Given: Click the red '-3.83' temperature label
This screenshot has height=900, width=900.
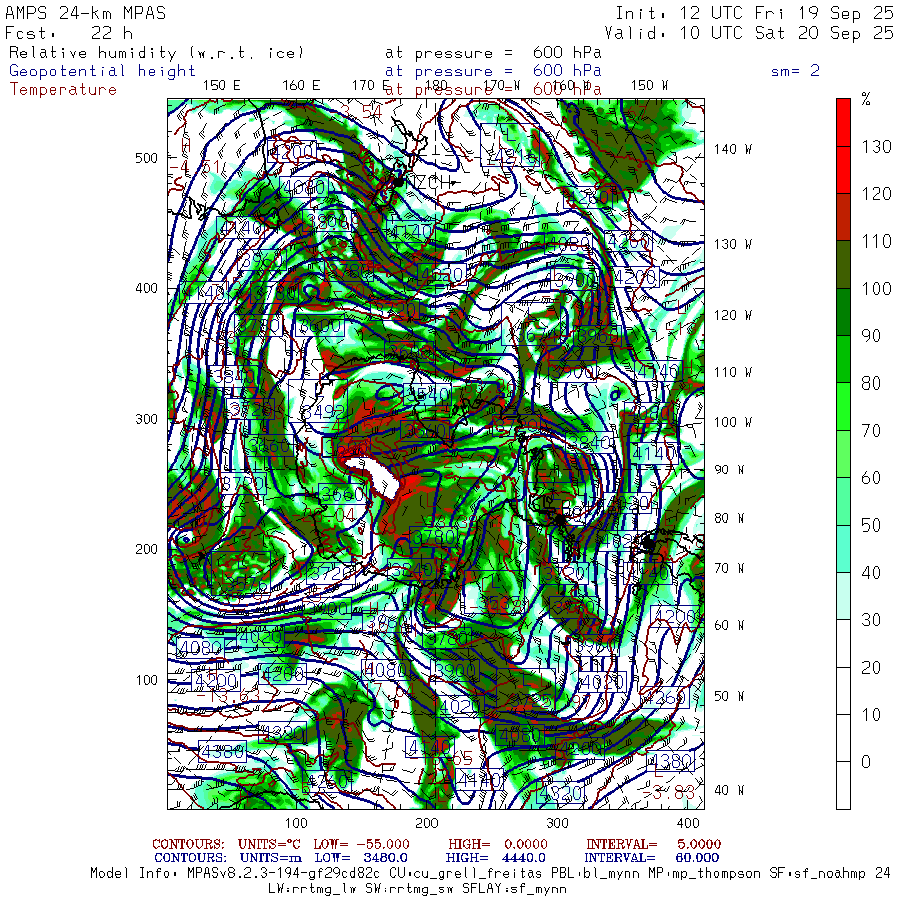Looking at the screenshot, I should (669, 793).
